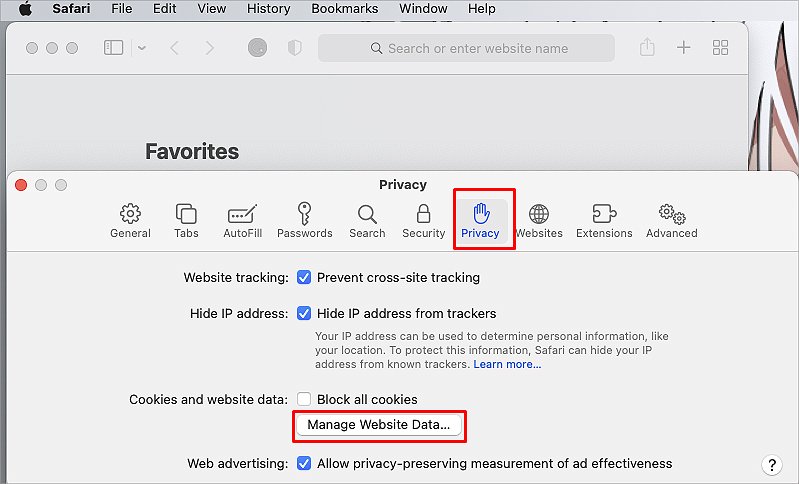The image size is (799, 484).
Task: Open the help question mark button
Action: [771, 464]
